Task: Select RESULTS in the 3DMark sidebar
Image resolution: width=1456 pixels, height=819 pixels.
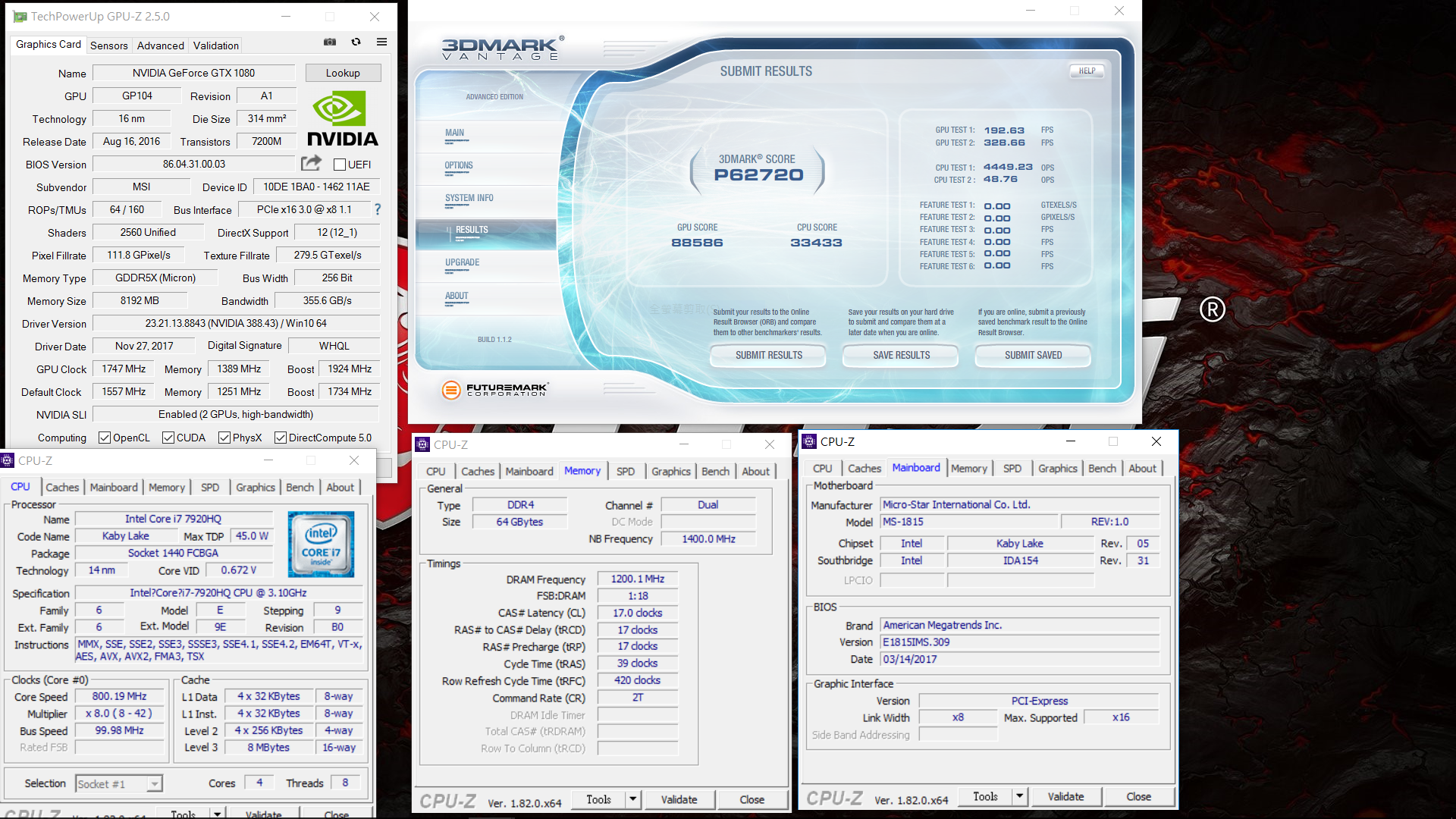Action: click(x=485, y=234)
